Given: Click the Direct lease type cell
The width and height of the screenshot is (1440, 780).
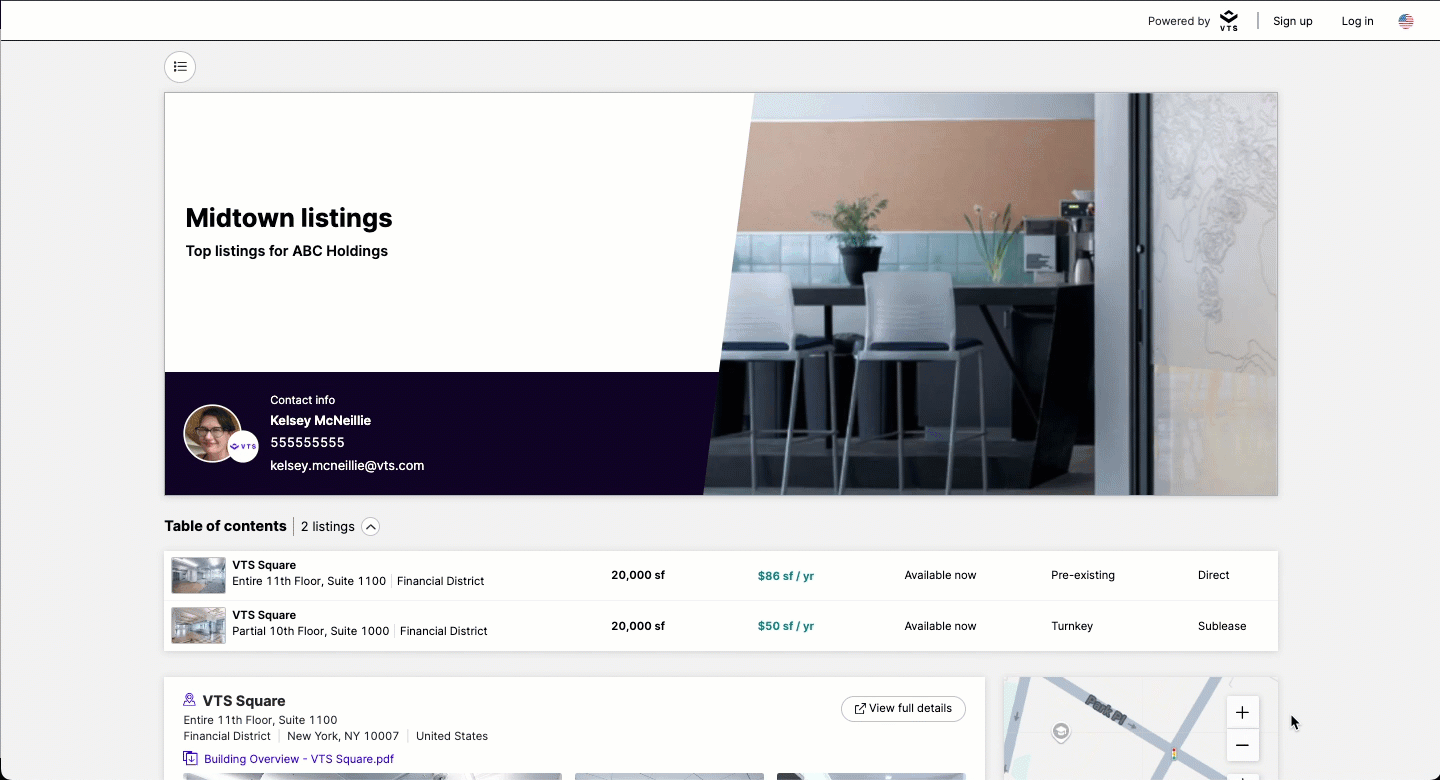Looking at the screenshot, I should pos(1214,575).
